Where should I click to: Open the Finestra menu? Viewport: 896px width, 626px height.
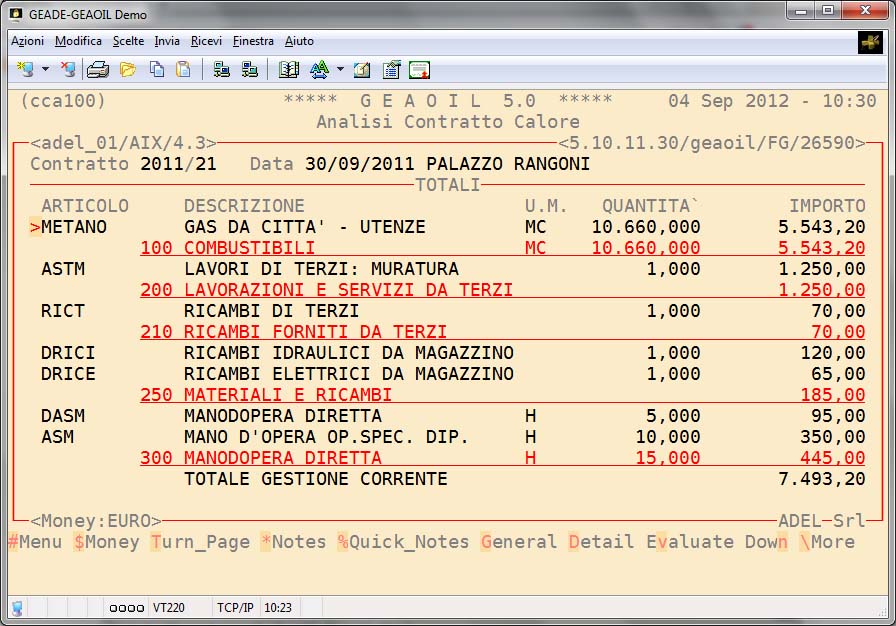pyautogui.click(x=253, y=41)
